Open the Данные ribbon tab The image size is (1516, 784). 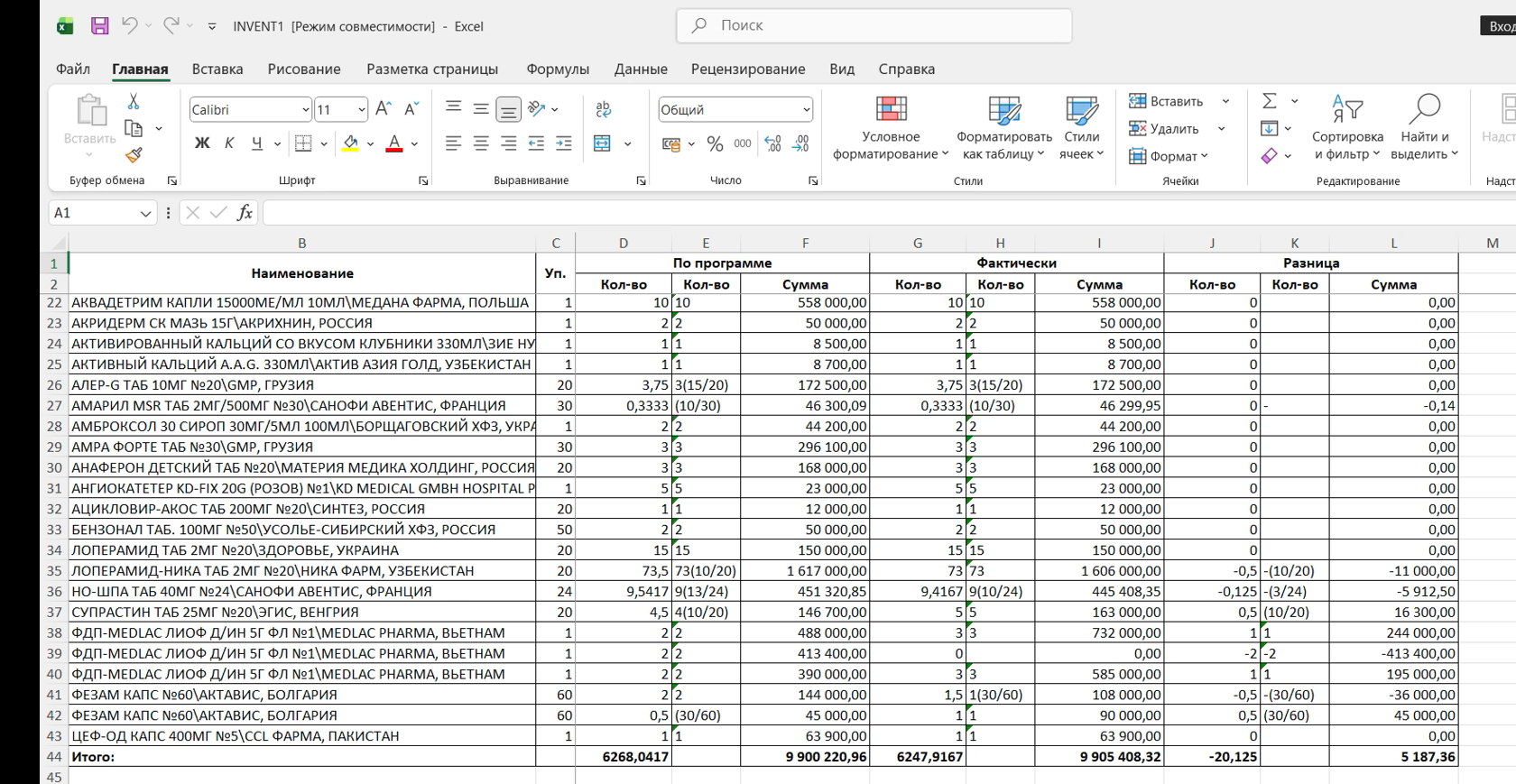[x=641, y=69]
